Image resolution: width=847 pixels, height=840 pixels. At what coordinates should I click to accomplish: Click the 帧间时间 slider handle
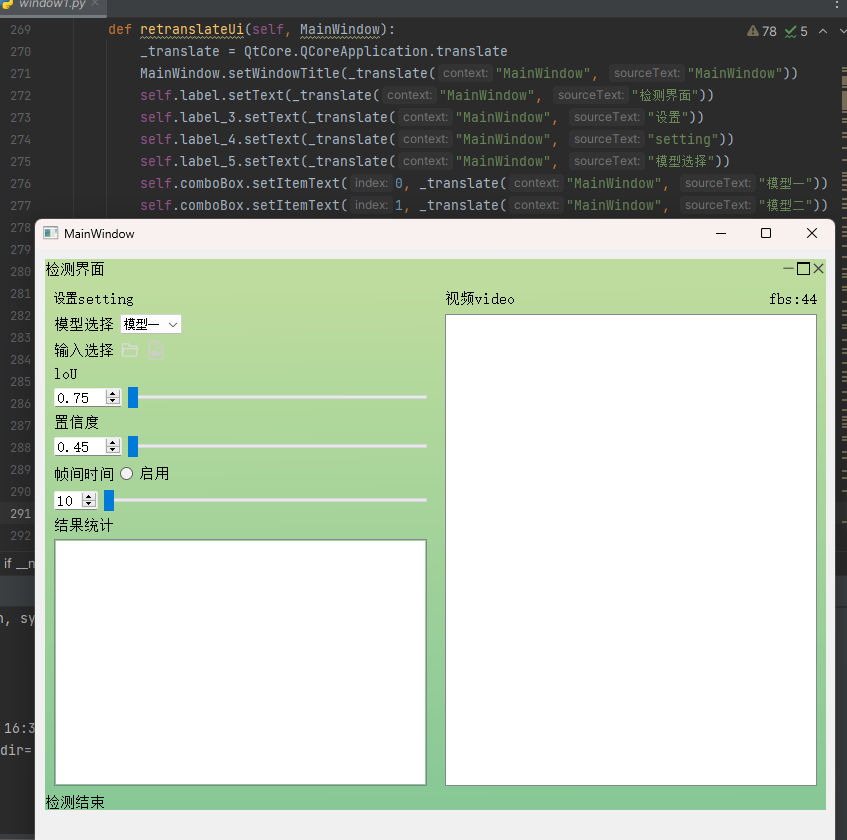pos(109,501)
